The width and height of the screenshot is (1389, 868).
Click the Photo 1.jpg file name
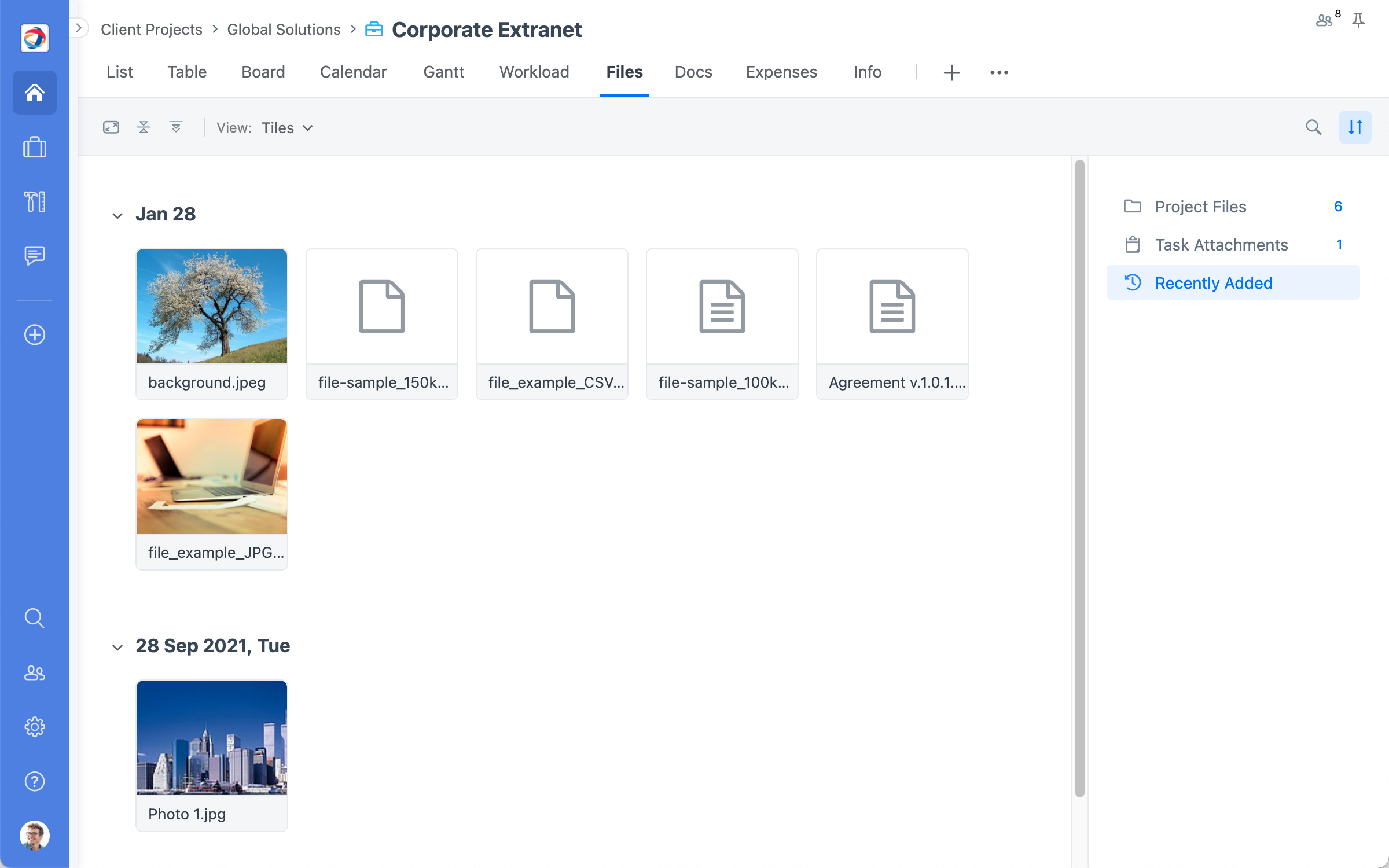(187, 814)
